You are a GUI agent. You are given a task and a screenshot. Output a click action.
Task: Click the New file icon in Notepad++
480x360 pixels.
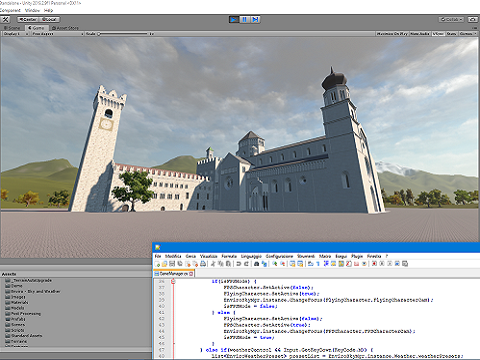(x=157, y=264)
